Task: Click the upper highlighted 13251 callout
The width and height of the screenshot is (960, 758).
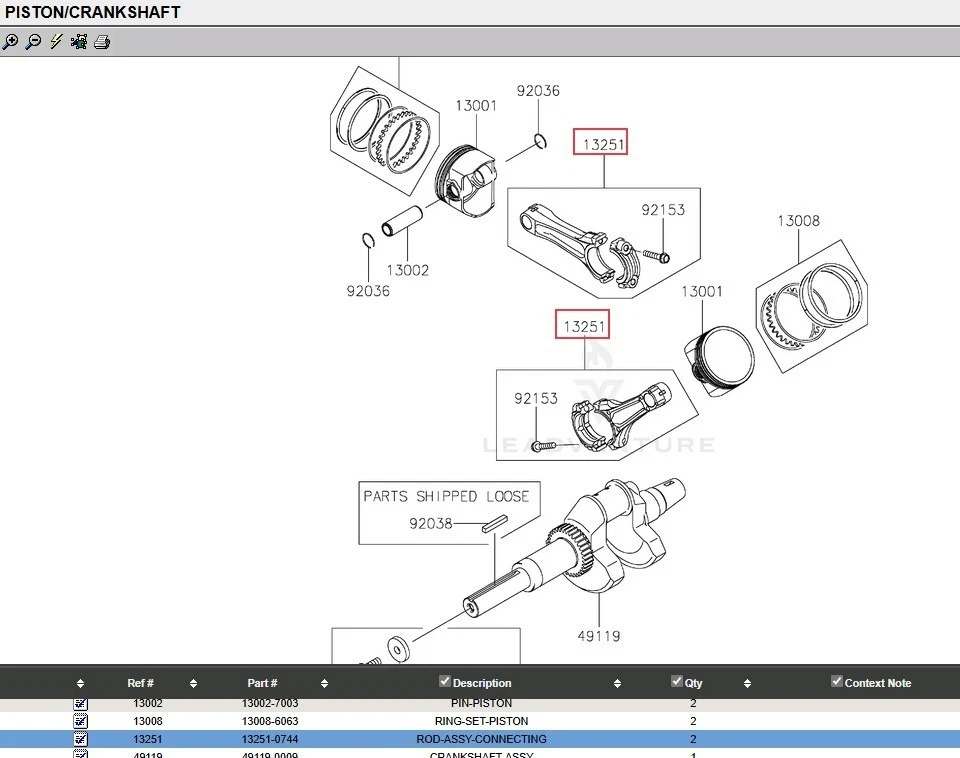Action: [x=600, y=144]
